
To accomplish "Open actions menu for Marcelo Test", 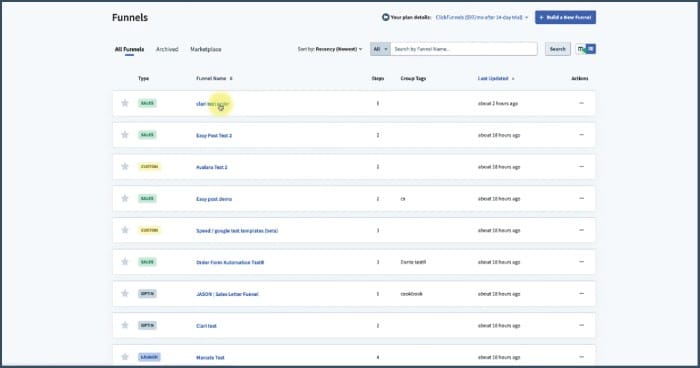I will (x=581, y=356).
